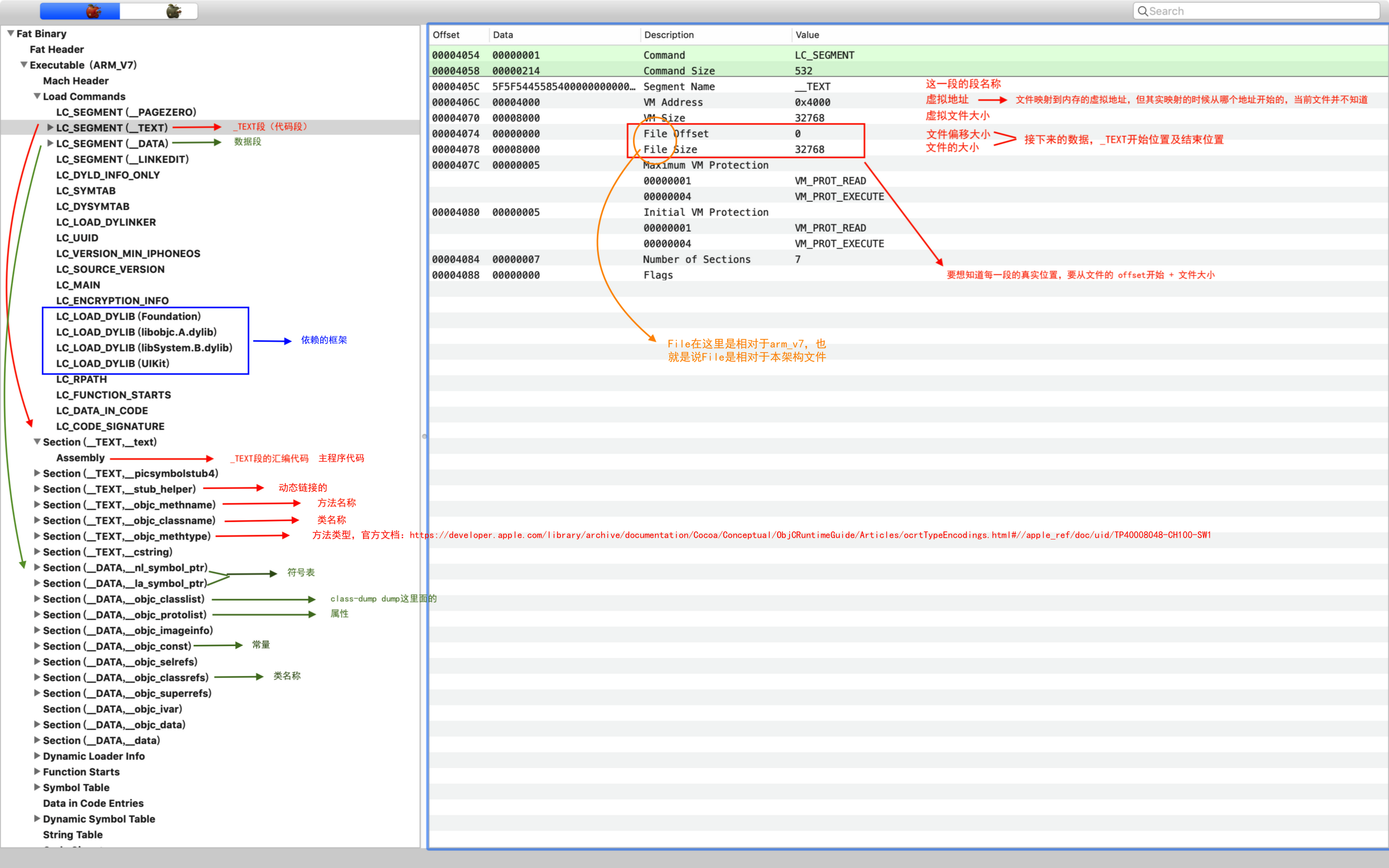This screenshot has height=868, width=1389.
Task: Click the Offset column header
Action: 446,34
